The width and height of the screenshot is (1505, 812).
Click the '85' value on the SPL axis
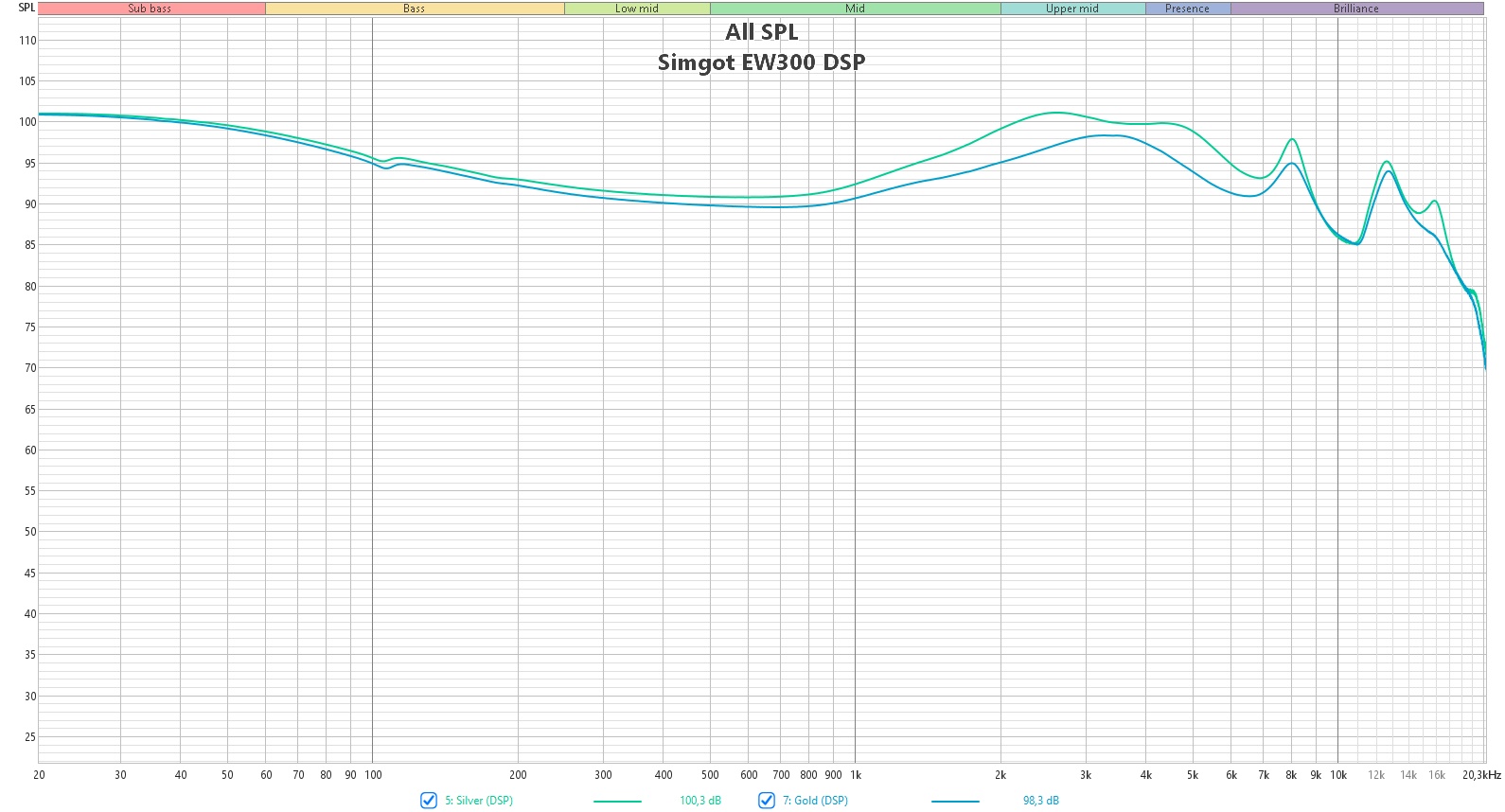[x=30, y=245]
